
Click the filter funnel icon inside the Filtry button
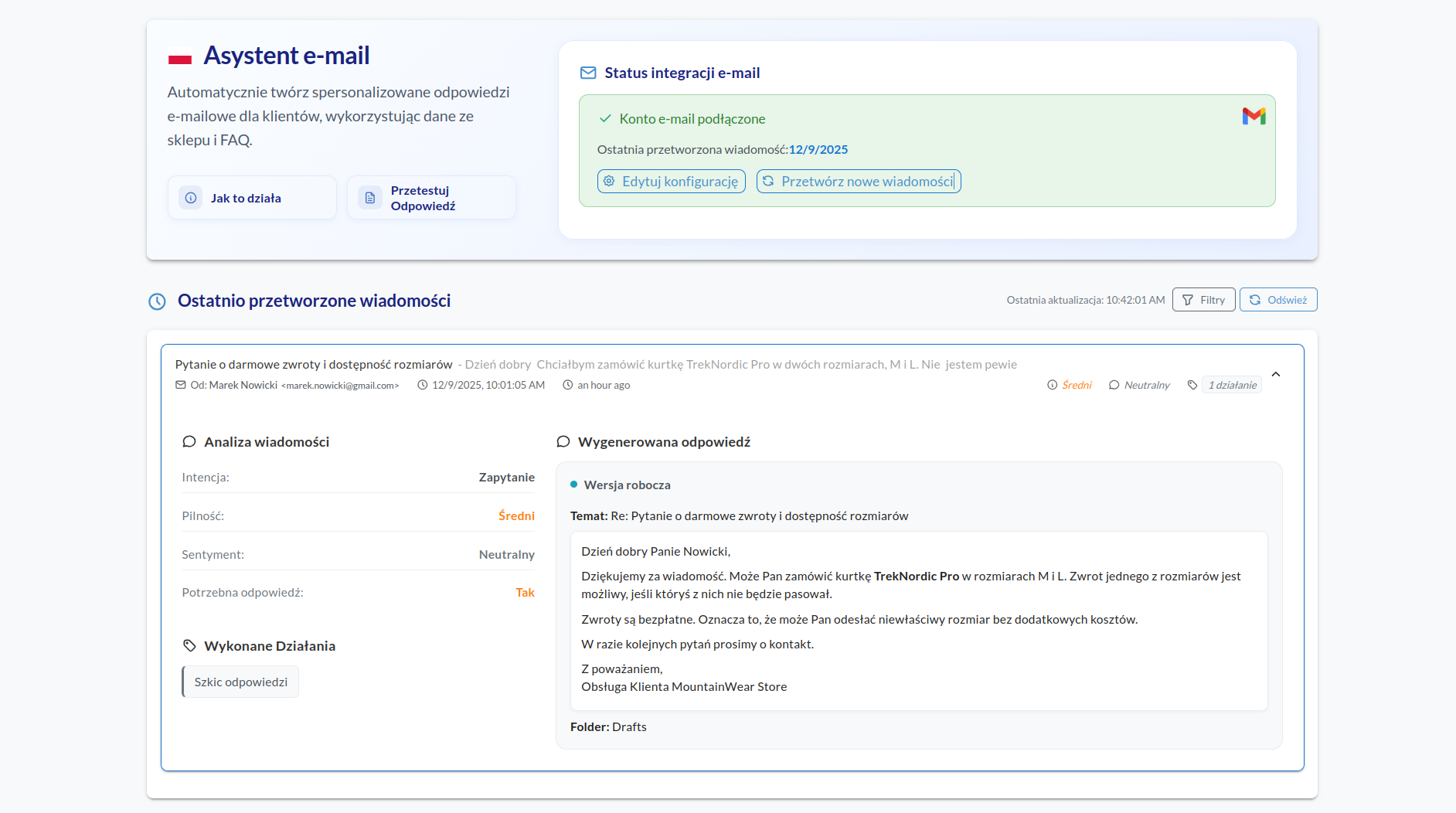pos(1188,299)
